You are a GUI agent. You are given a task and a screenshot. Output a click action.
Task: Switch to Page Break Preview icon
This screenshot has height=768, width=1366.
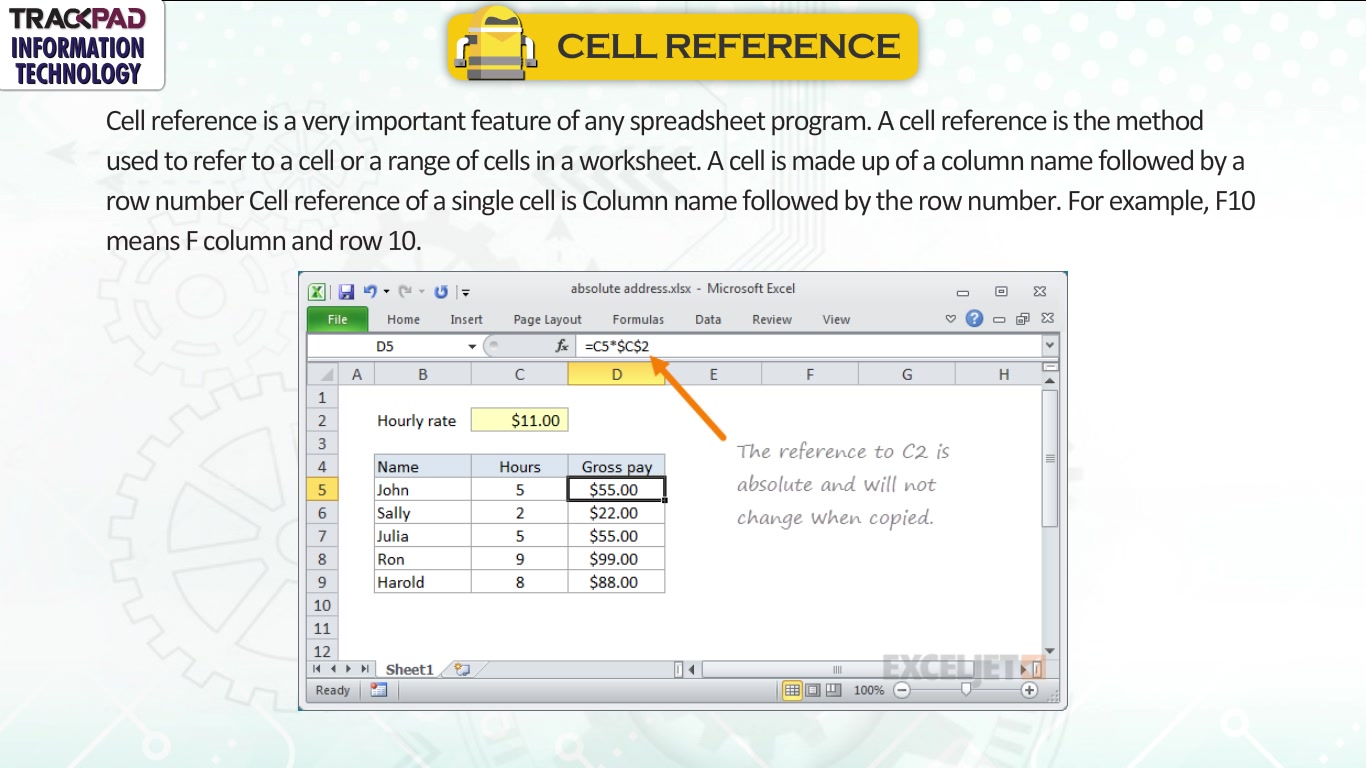[834, 690]
